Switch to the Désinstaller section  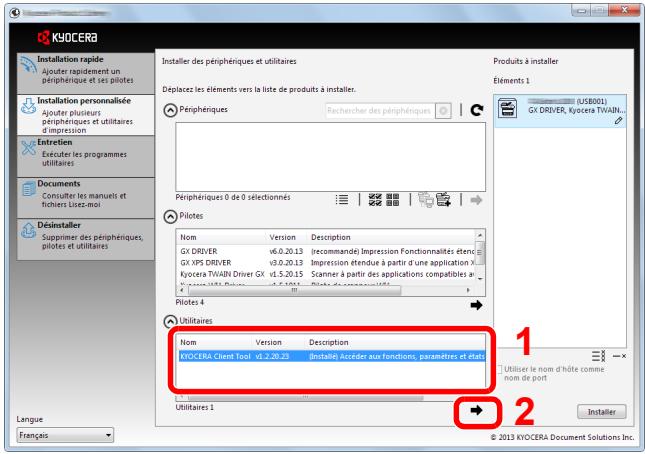tap(86, 239)
